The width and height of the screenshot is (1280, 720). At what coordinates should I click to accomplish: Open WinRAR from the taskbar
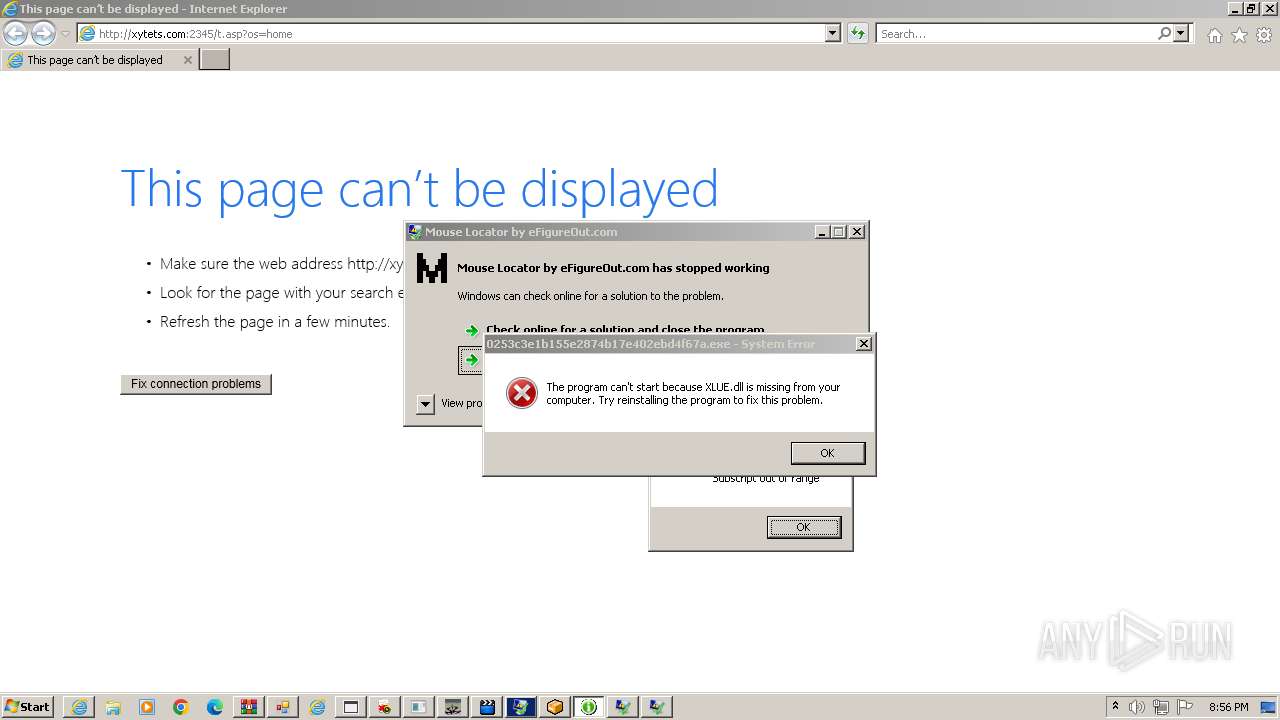click(x=249, y=707)
